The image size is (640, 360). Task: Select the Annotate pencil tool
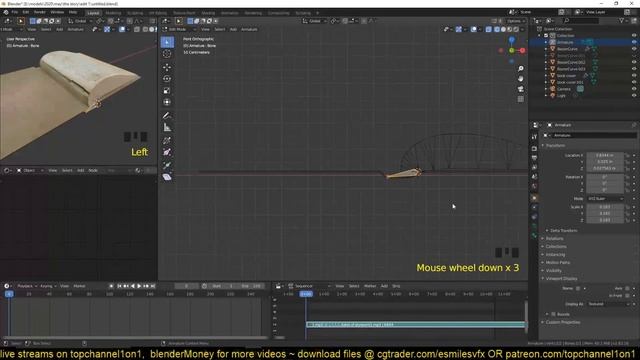coord(167,116)
